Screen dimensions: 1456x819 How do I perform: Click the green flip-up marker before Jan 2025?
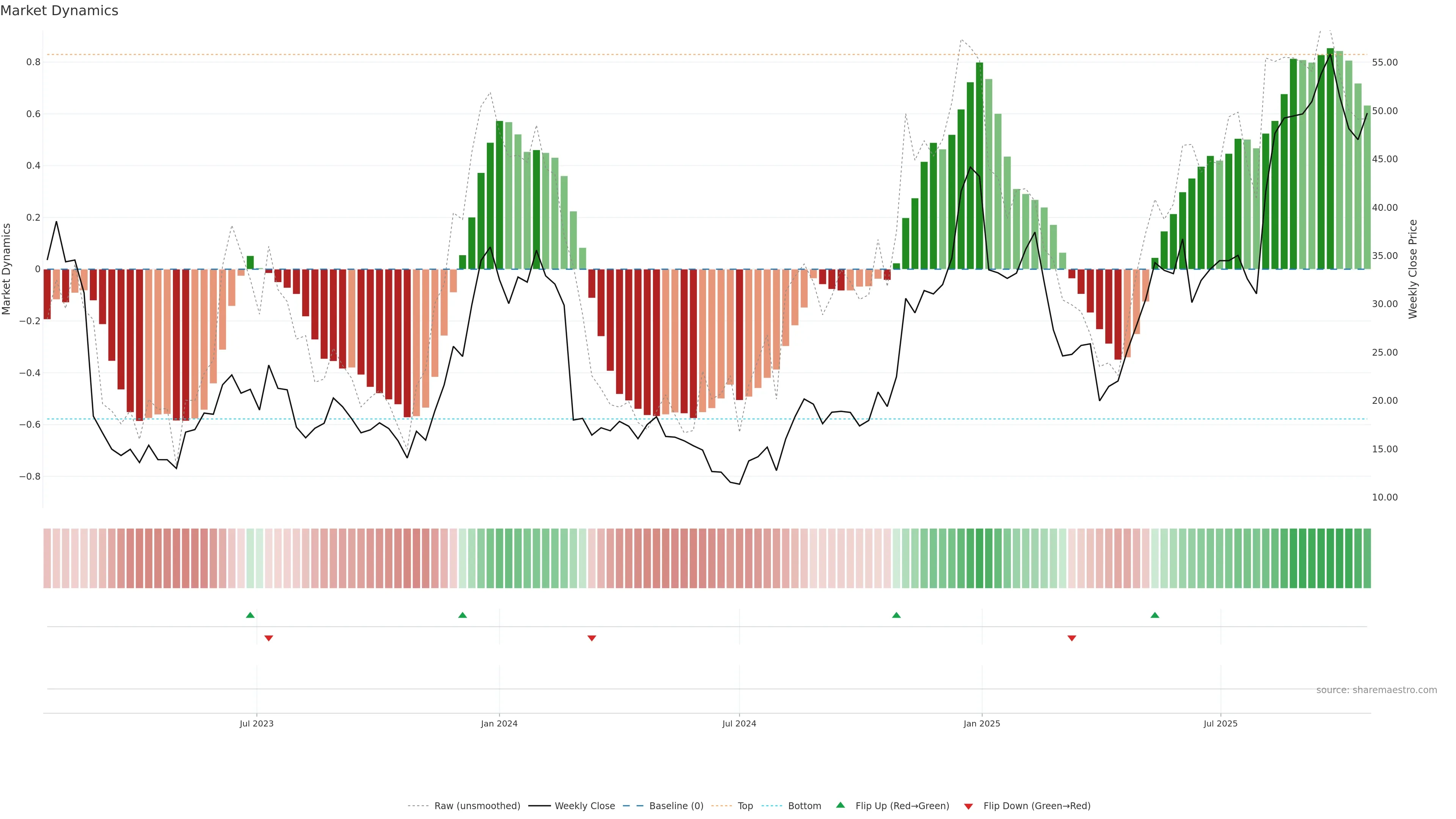tap(896, 615)
